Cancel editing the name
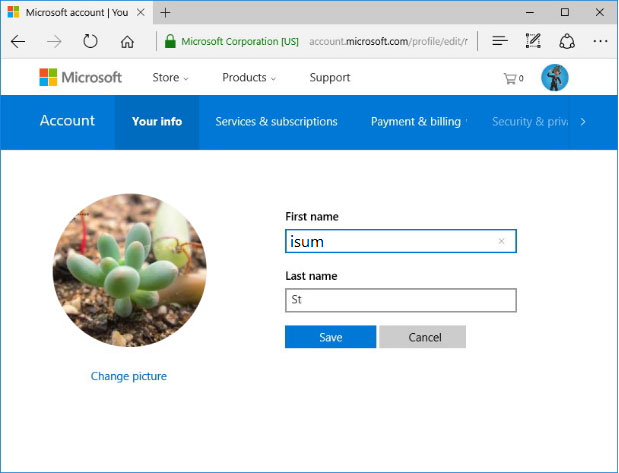The height and width of the screenshot is (473, 619). [x=422, y=337]
